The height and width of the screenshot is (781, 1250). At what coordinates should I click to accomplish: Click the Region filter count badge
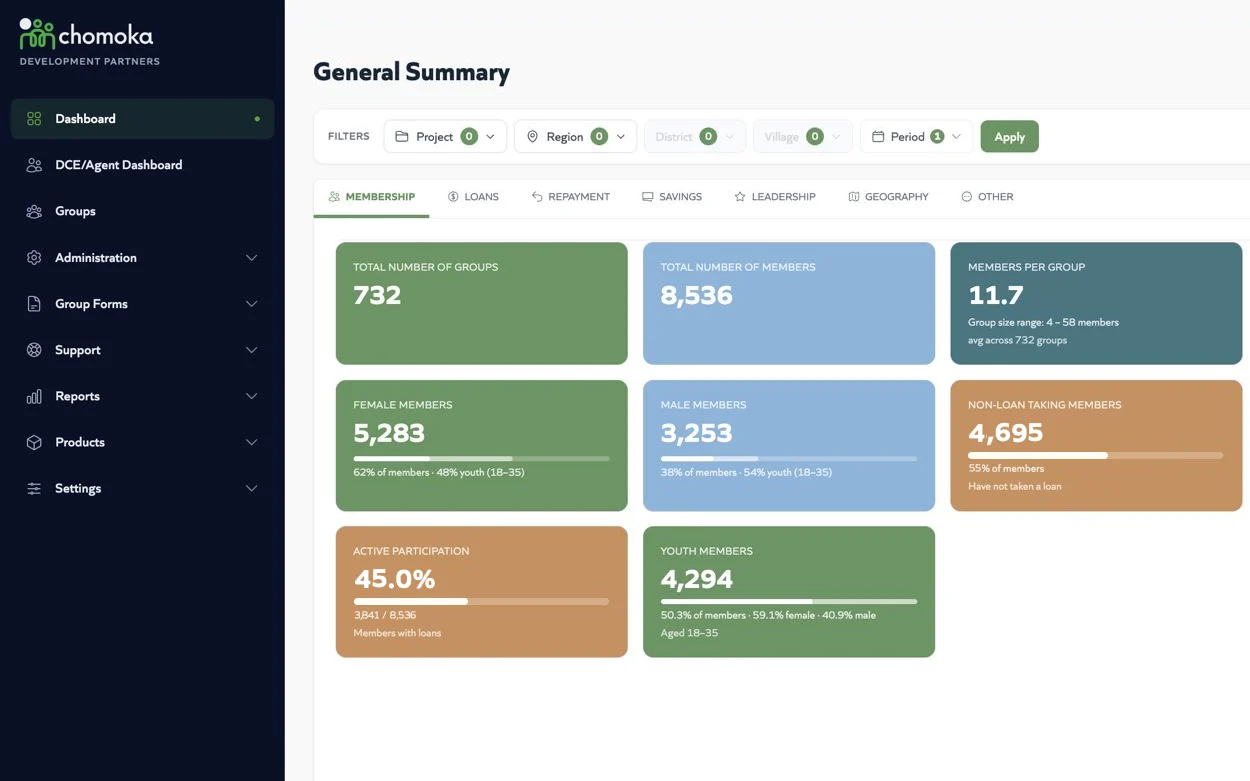click(599, 136)
